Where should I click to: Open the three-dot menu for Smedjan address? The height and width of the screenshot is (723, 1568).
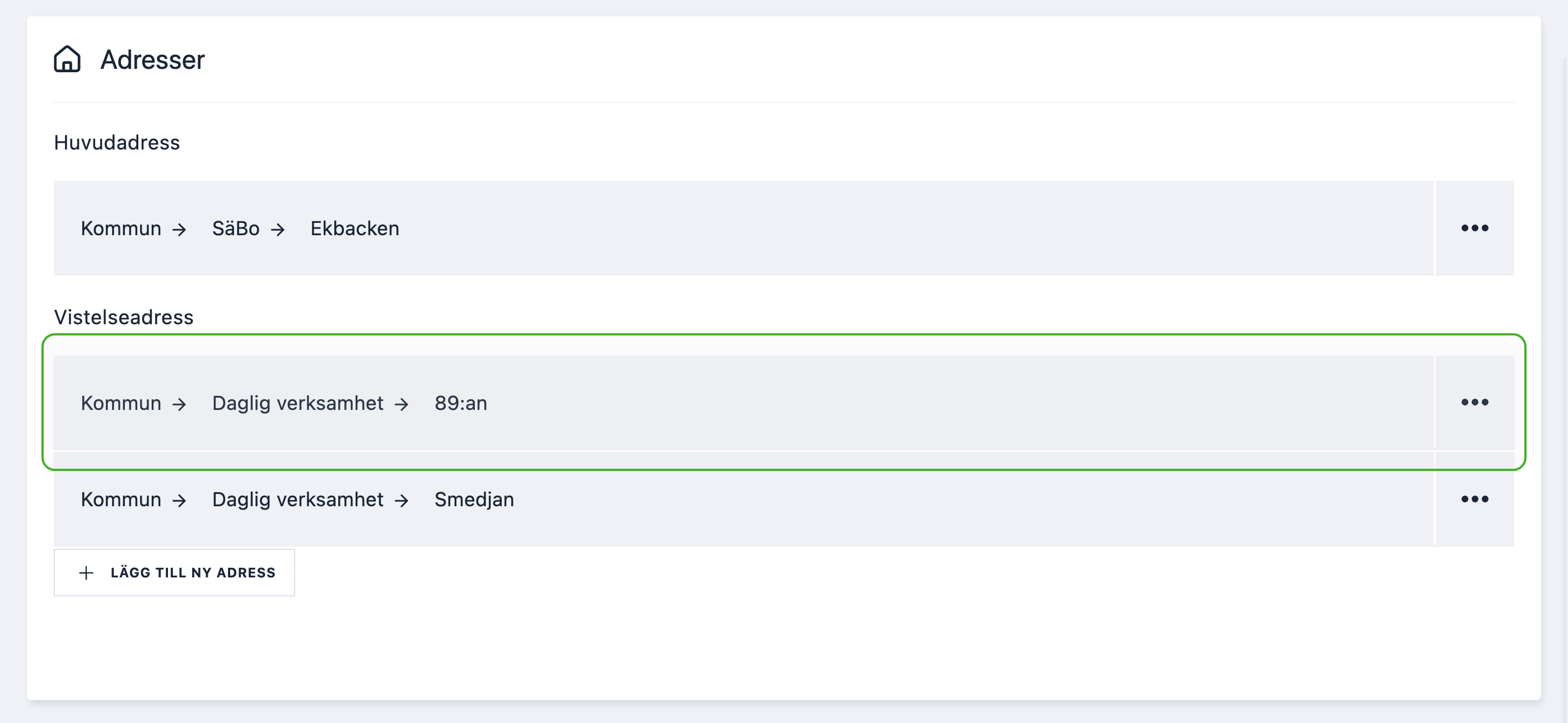click(1474, 499)
